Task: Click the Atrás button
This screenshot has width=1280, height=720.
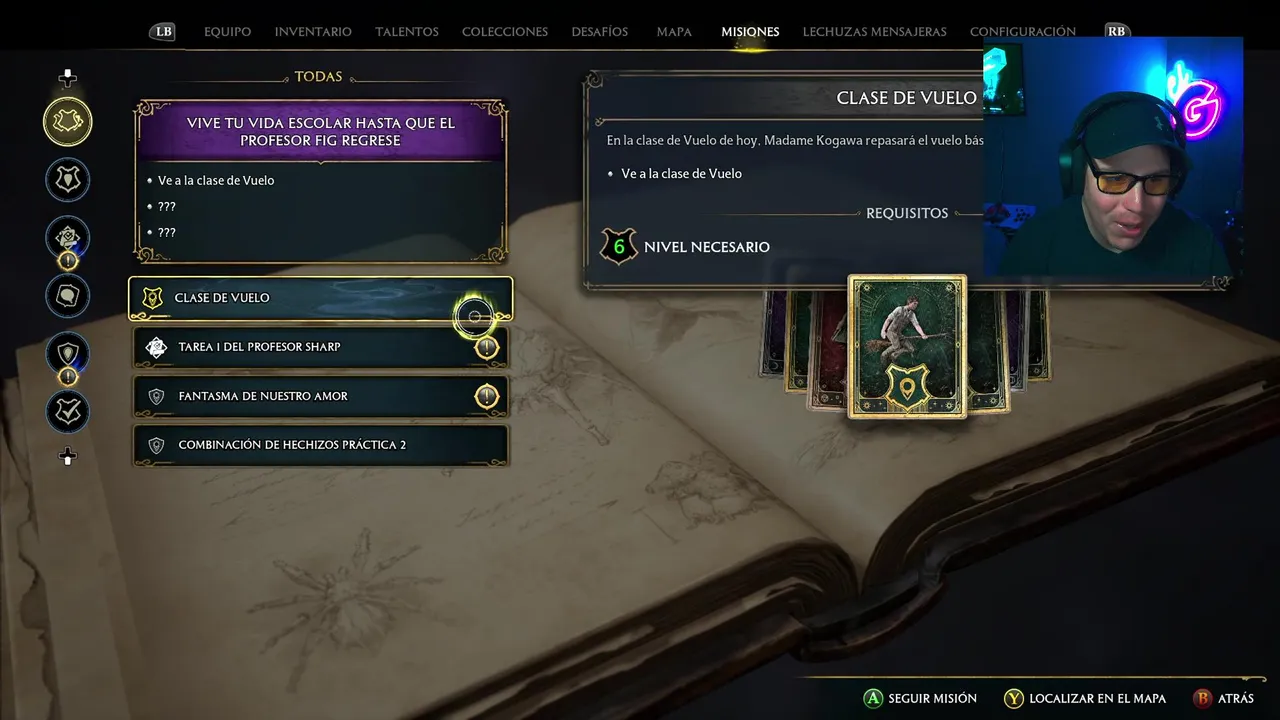Action: [1224, 698]
